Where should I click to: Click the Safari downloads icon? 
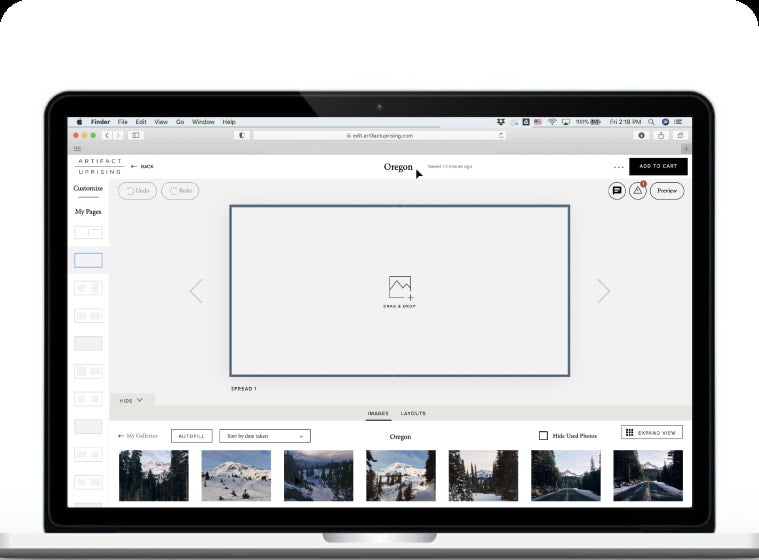click(641, 136)
